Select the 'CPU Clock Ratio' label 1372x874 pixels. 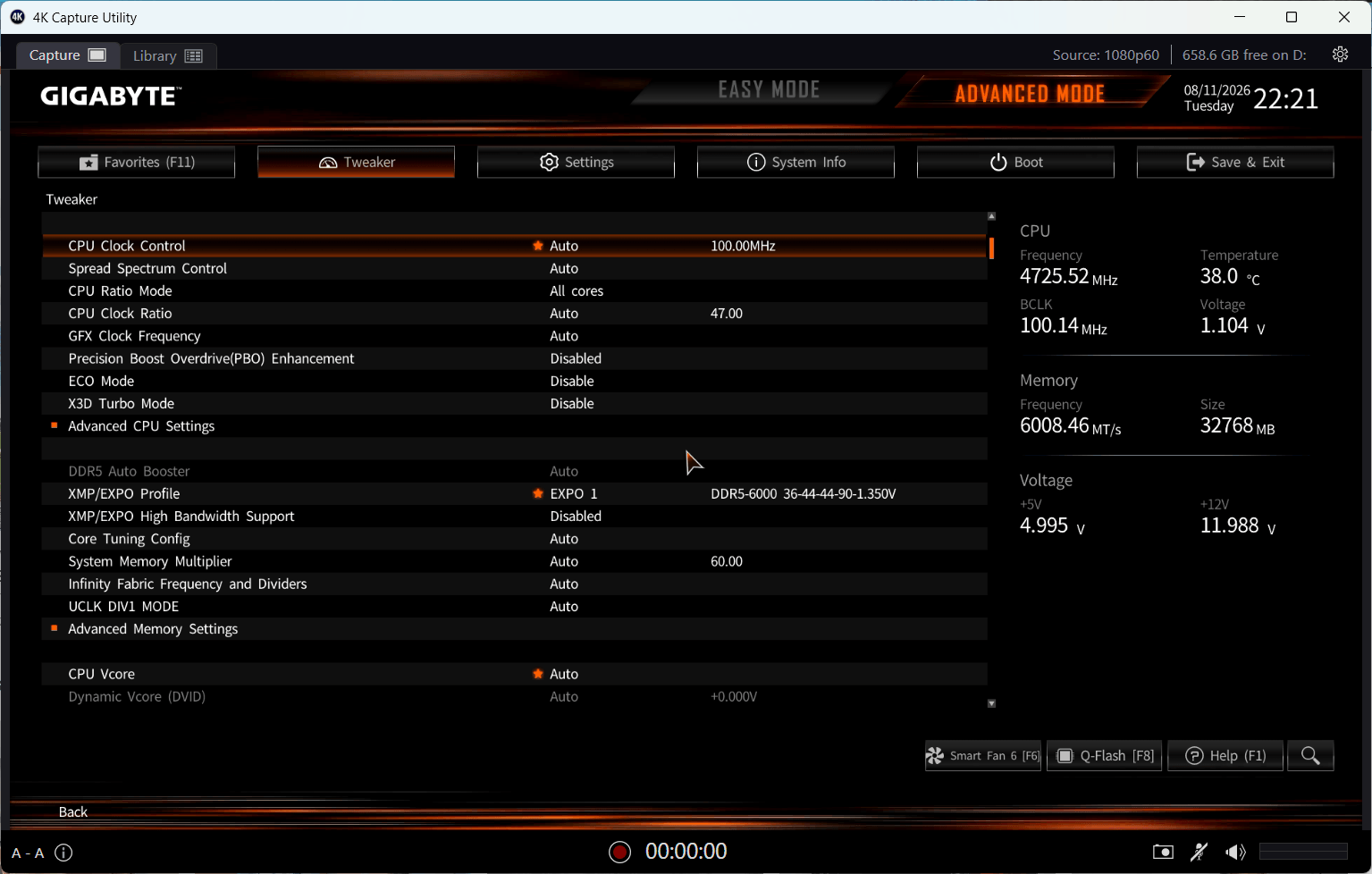[x=120, y=314]
